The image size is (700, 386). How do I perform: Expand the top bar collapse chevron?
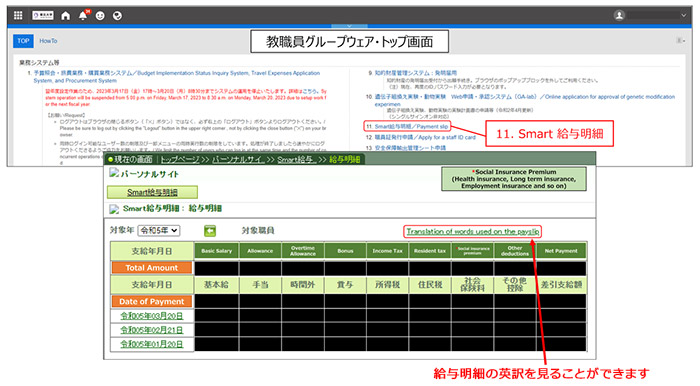(x=349, y=26)
